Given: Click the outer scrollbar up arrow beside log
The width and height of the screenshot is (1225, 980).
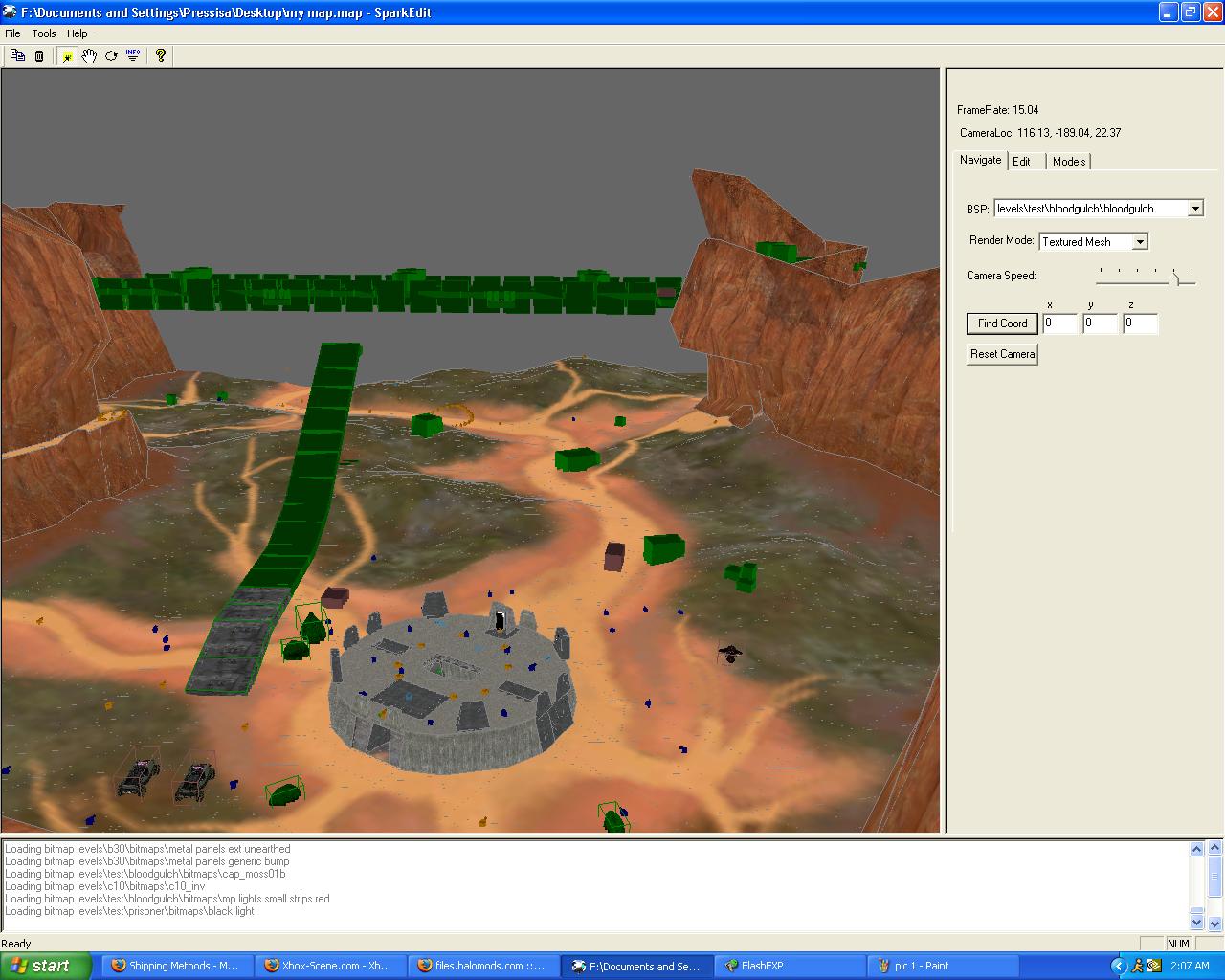Looking at the screenshot, I should coord(1215,848).
